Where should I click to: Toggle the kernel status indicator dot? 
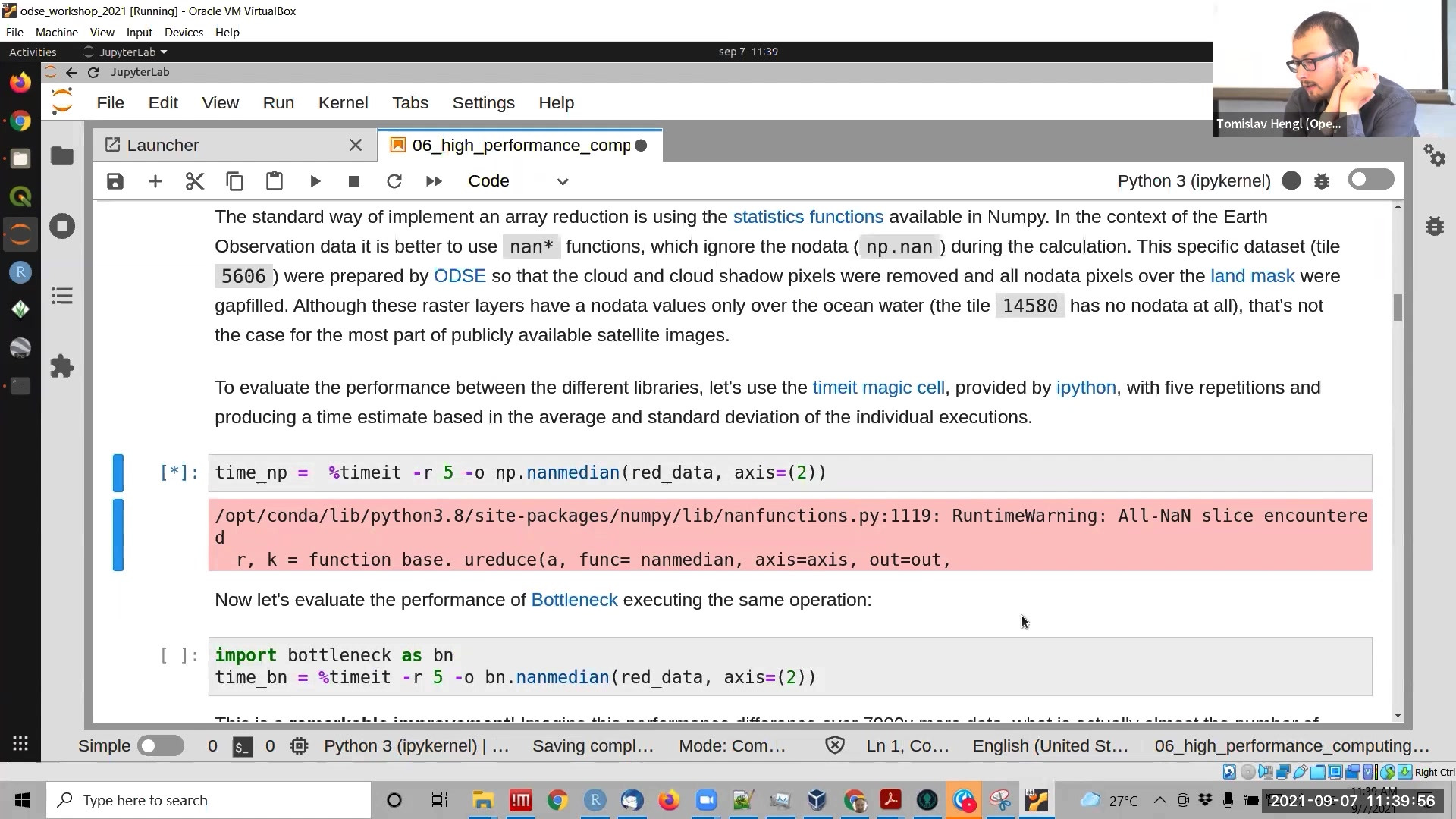(x=1291, y=181)
